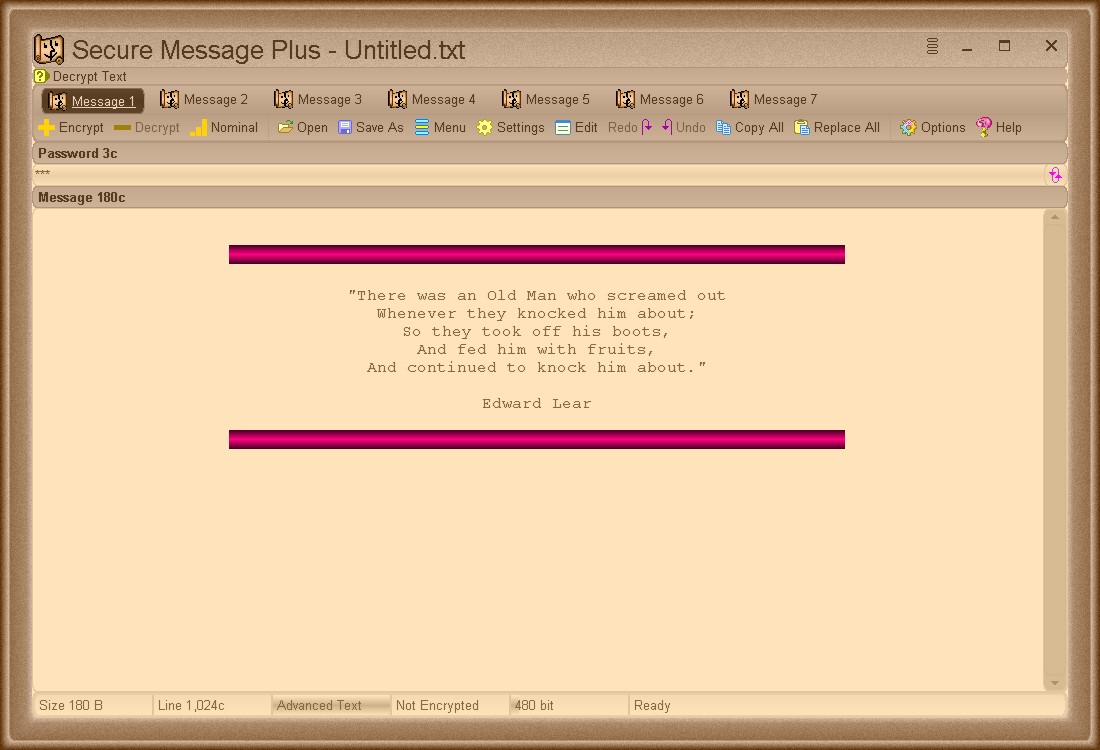Click inside the message text area
Viewport: 1100px width, 750px height.
[537, 449]
